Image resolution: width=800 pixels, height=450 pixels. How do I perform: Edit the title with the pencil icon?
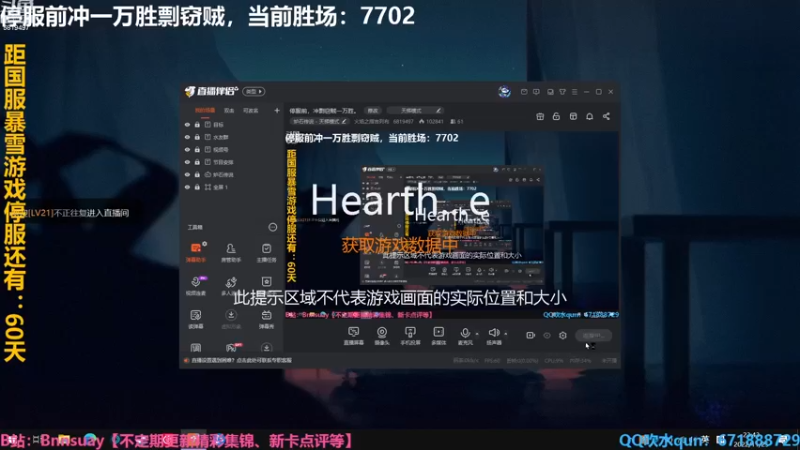click(438, 110)
